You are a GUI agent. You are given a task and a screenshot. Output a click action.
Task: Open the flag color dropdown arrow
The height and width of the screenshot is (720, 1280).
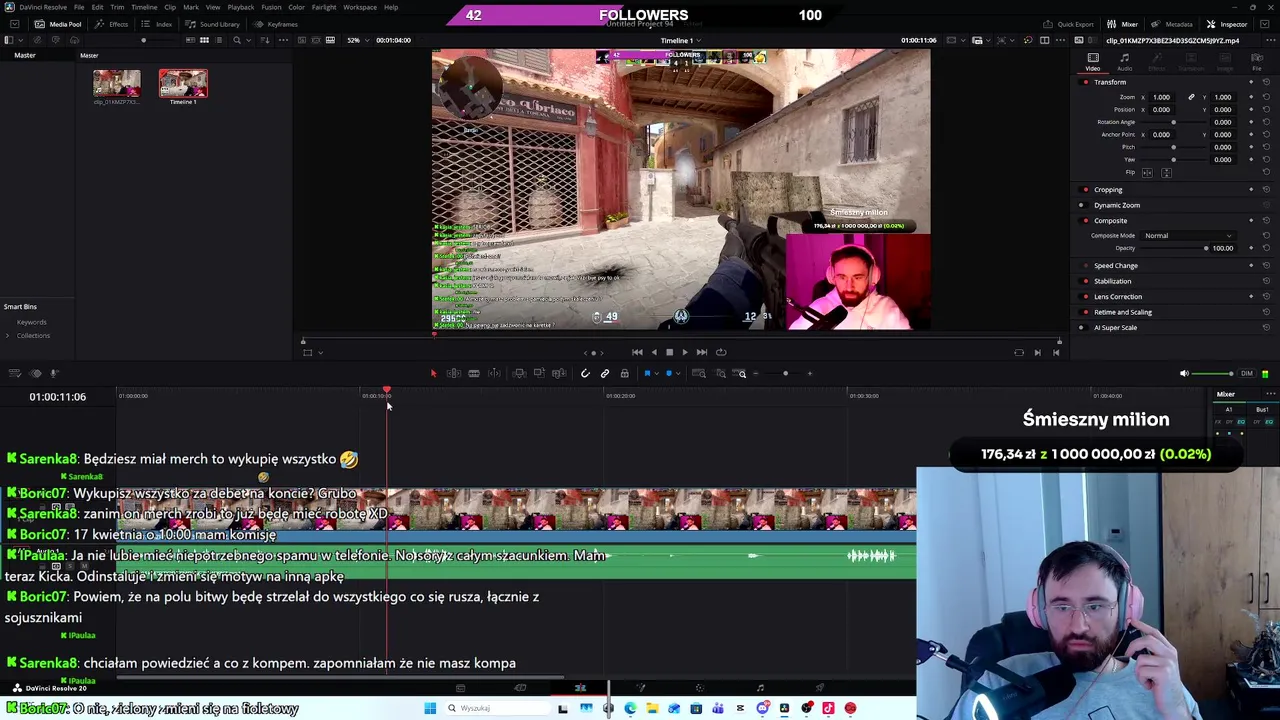coord(656,373)
